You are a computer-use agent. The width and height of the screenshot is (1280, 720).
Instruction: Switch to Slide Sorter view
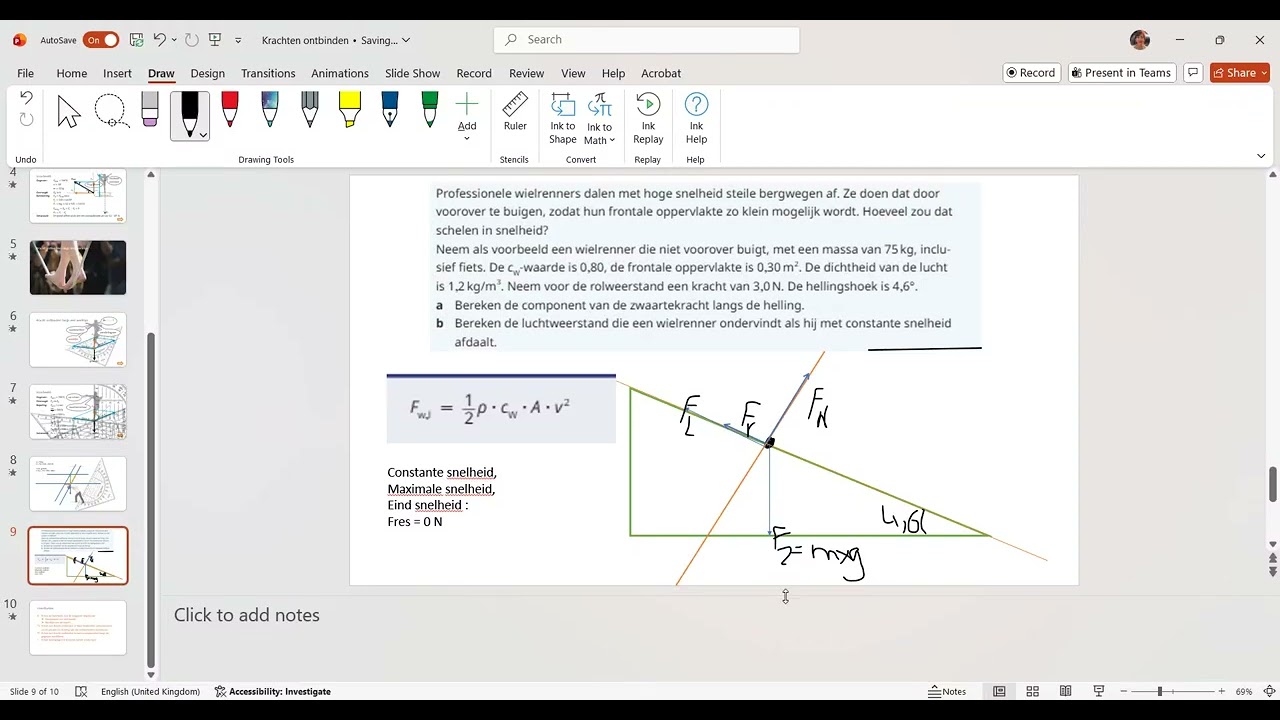[x=1032, y=691]
